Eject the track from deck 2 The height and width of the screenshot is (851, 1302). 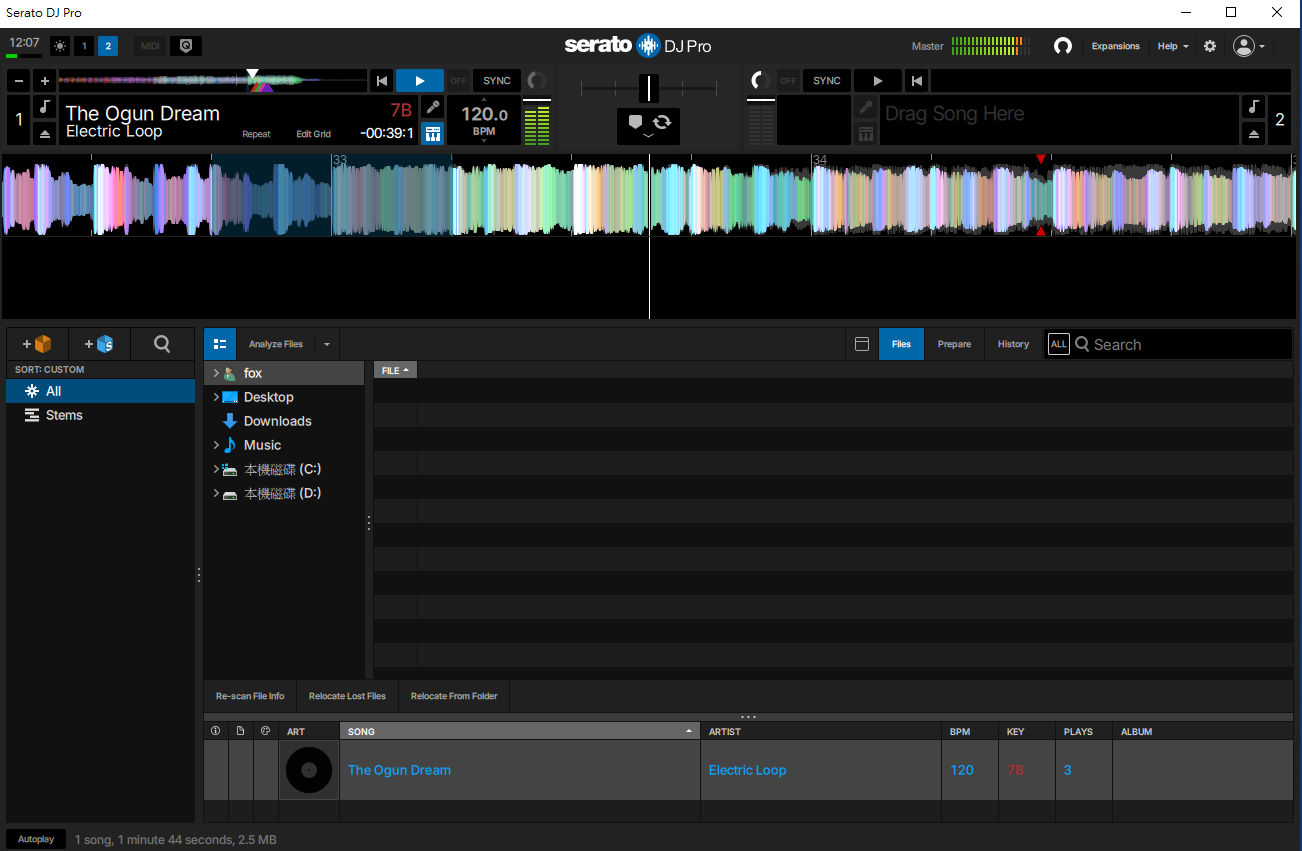point(1253,133)
